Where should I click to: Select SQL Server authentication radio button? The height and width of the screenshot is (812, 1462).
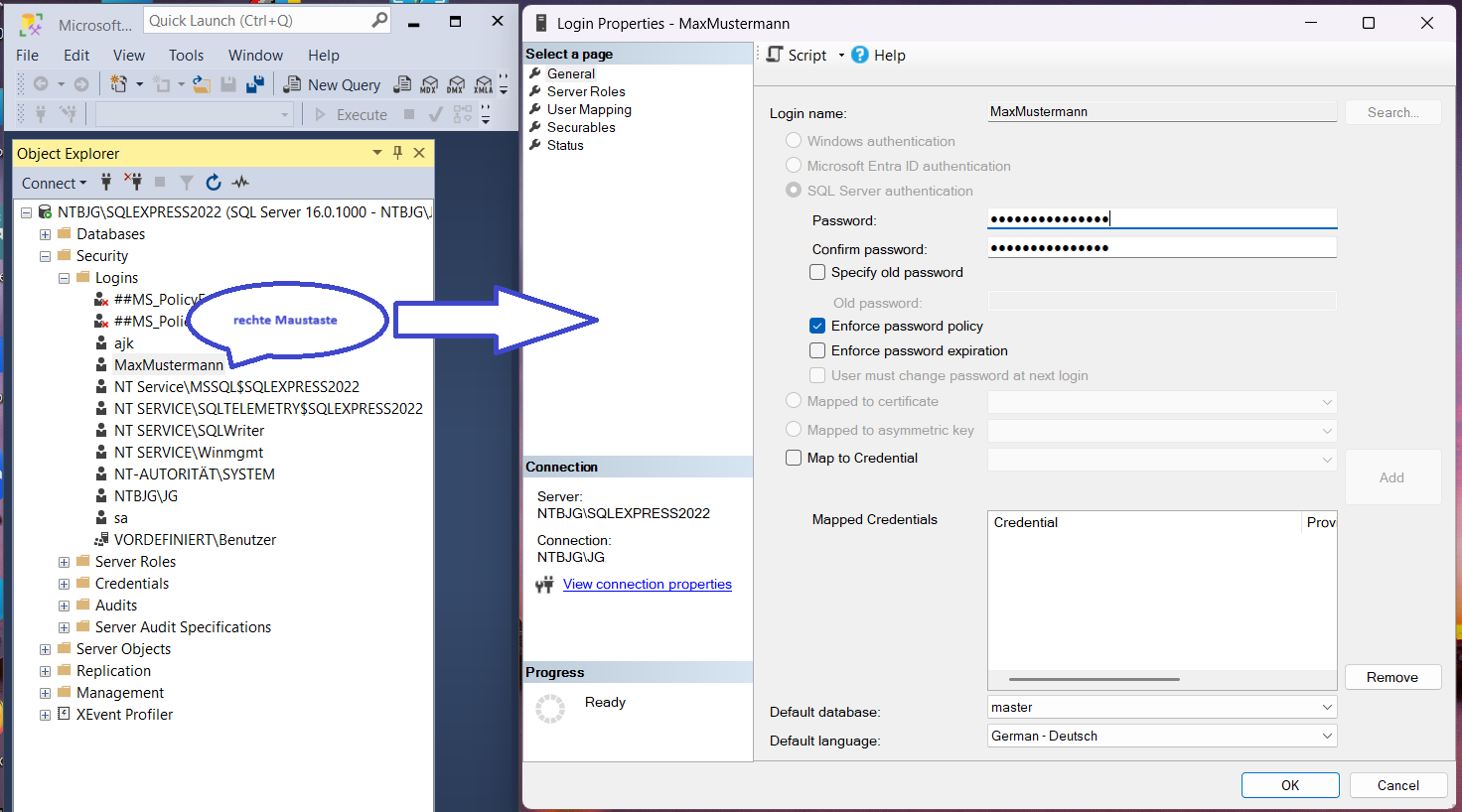[x=794, y=190]
